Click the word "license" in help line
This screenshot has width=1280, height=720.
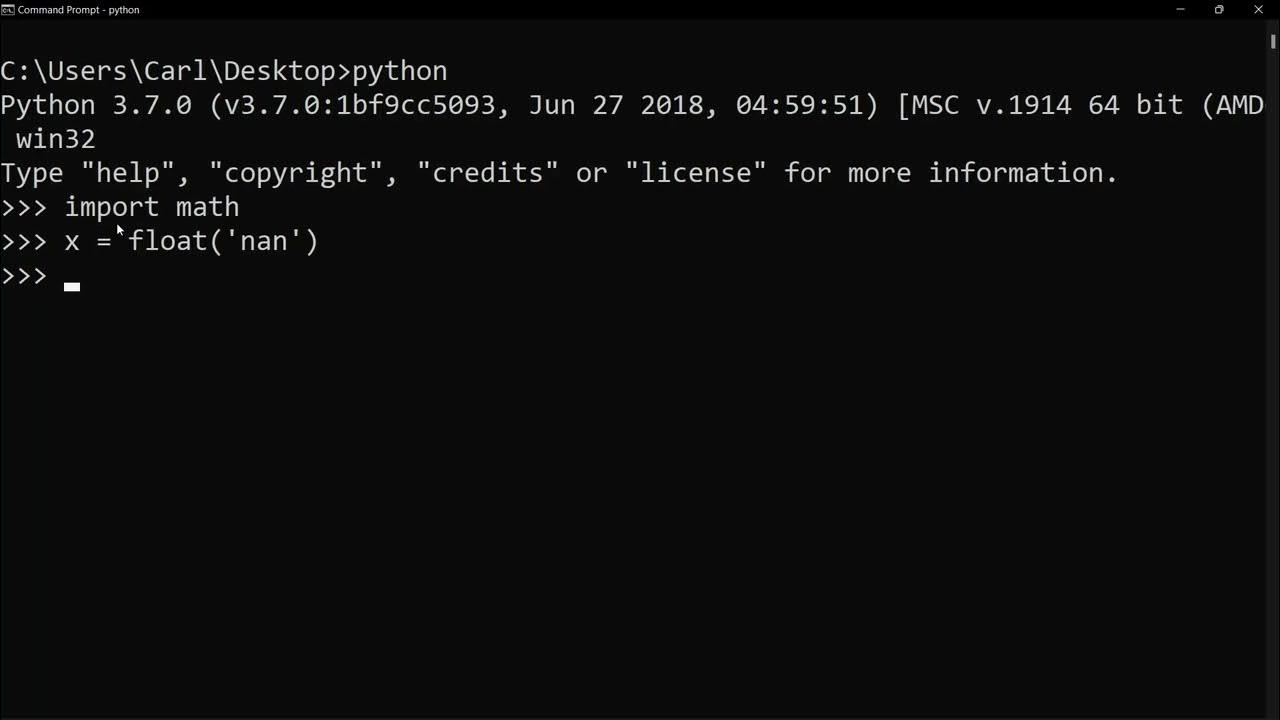pos(696,173)
